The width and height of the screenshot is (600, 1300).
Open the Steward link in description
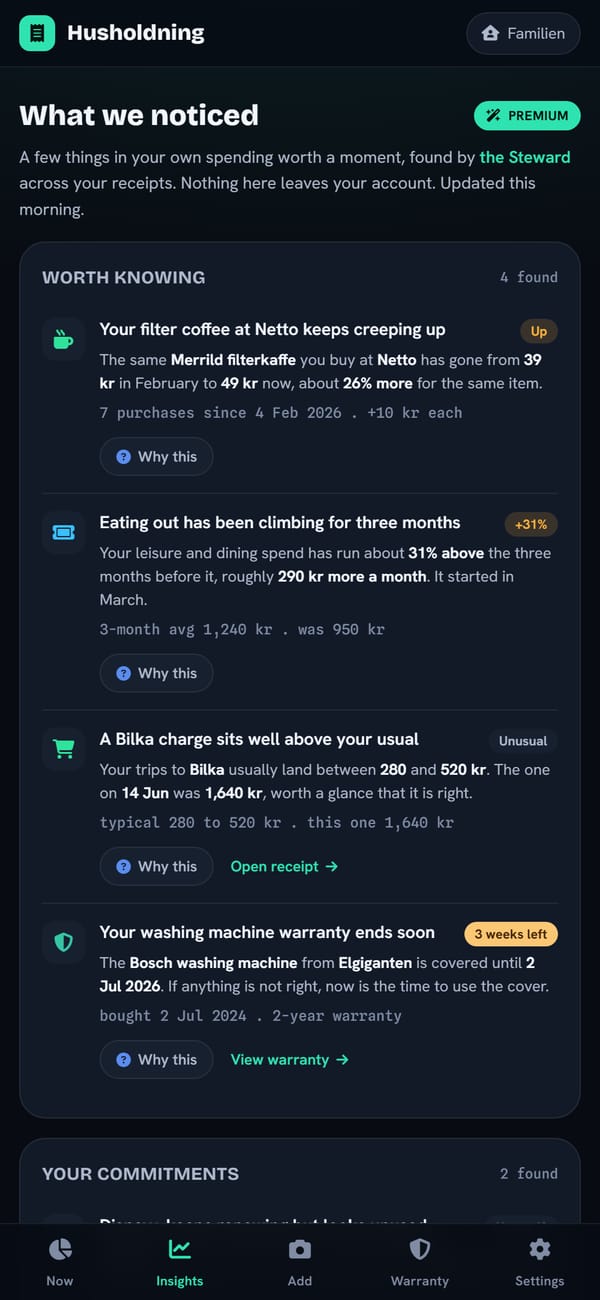[x=525, y=157]
